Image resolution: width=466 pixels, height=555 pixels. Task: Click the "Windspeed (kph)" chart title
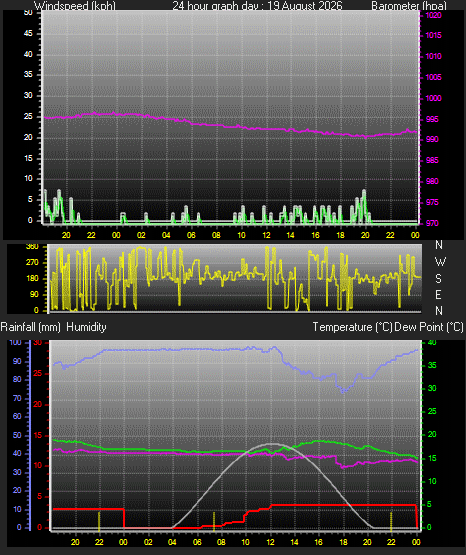click(75, 6)
